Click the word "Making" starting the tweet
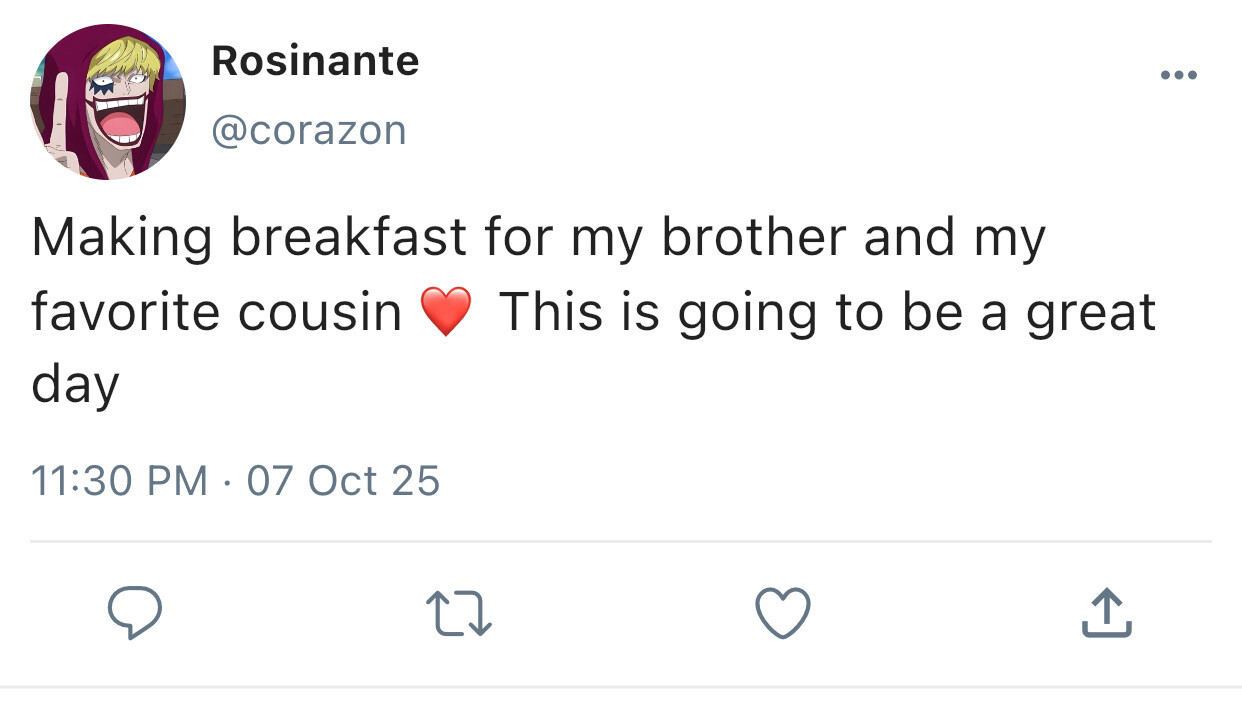 click(x=121, y=238)
